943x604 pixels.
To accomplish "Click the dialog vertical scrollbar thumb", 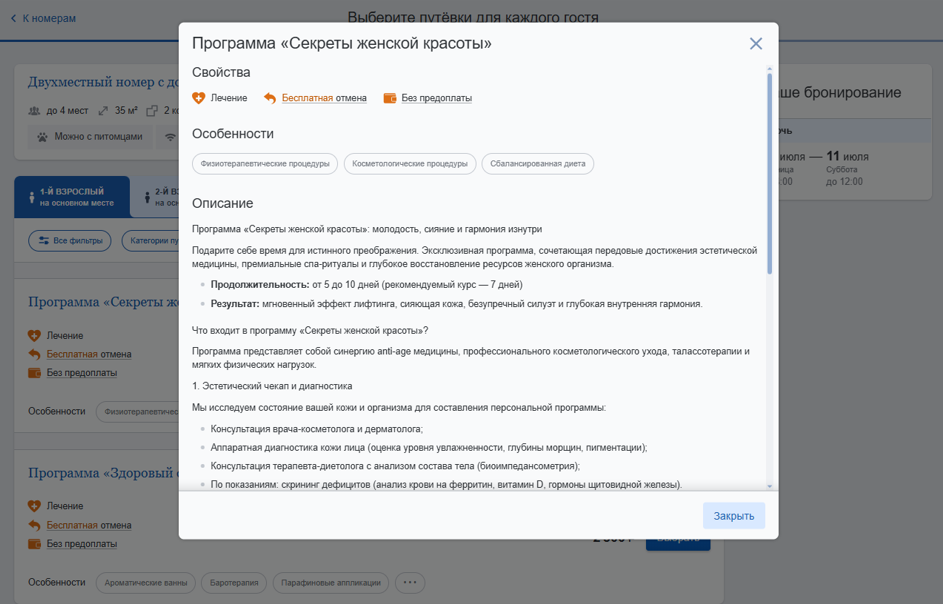I will (770, 173).
